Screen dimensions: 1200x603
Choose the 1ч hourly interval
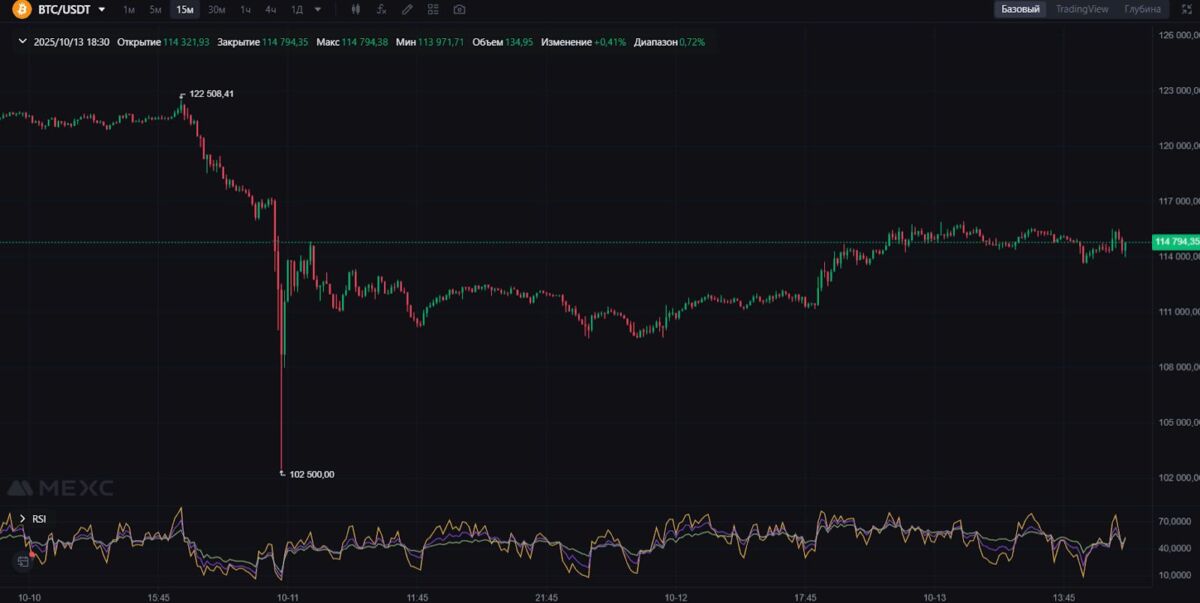click(245, 9)
